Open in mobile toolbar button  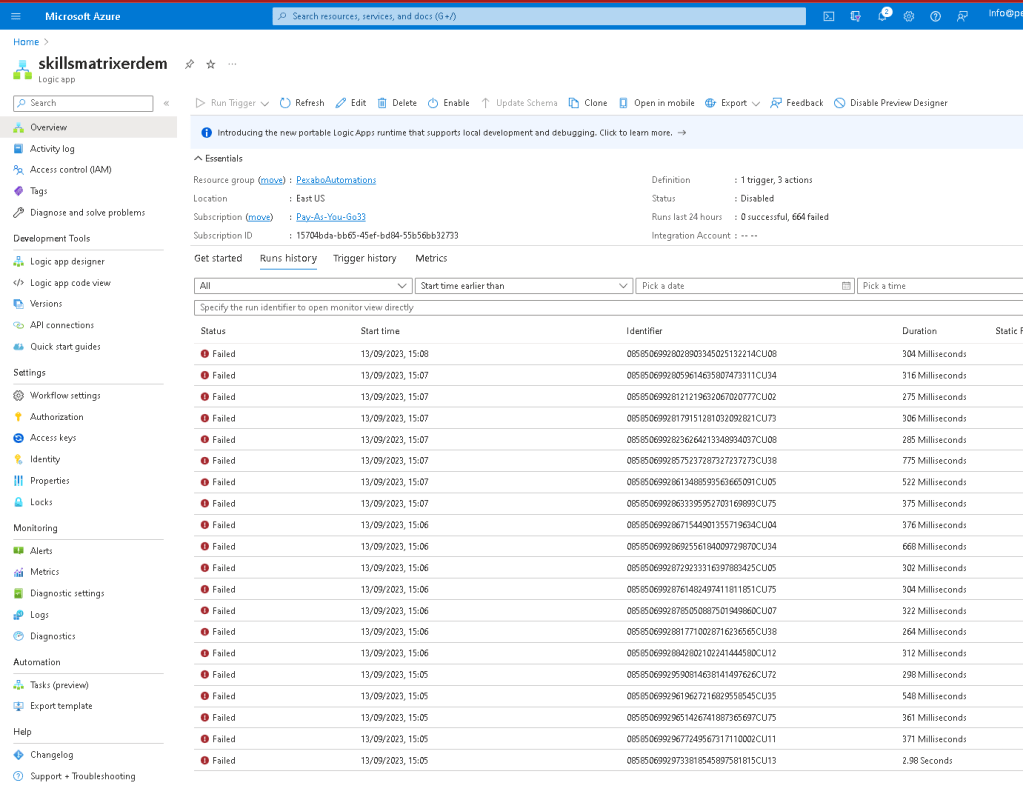(x=656, y=103)
